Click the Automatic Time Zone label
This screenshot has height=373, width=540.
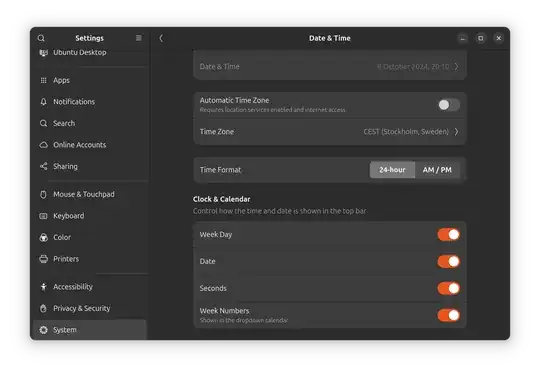[235, 100]
